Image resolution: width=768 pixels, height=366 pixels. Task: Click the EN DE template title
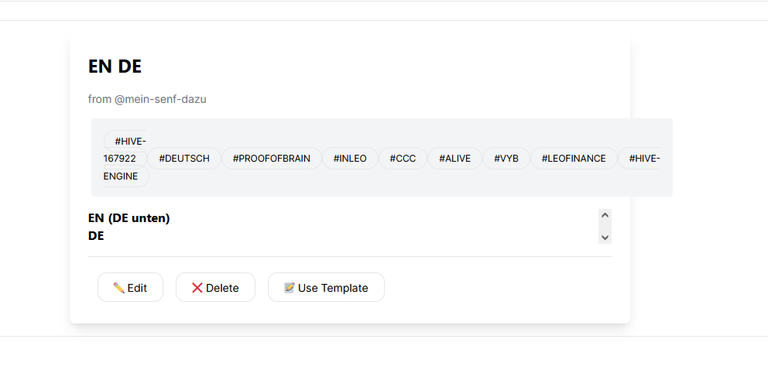115,66
